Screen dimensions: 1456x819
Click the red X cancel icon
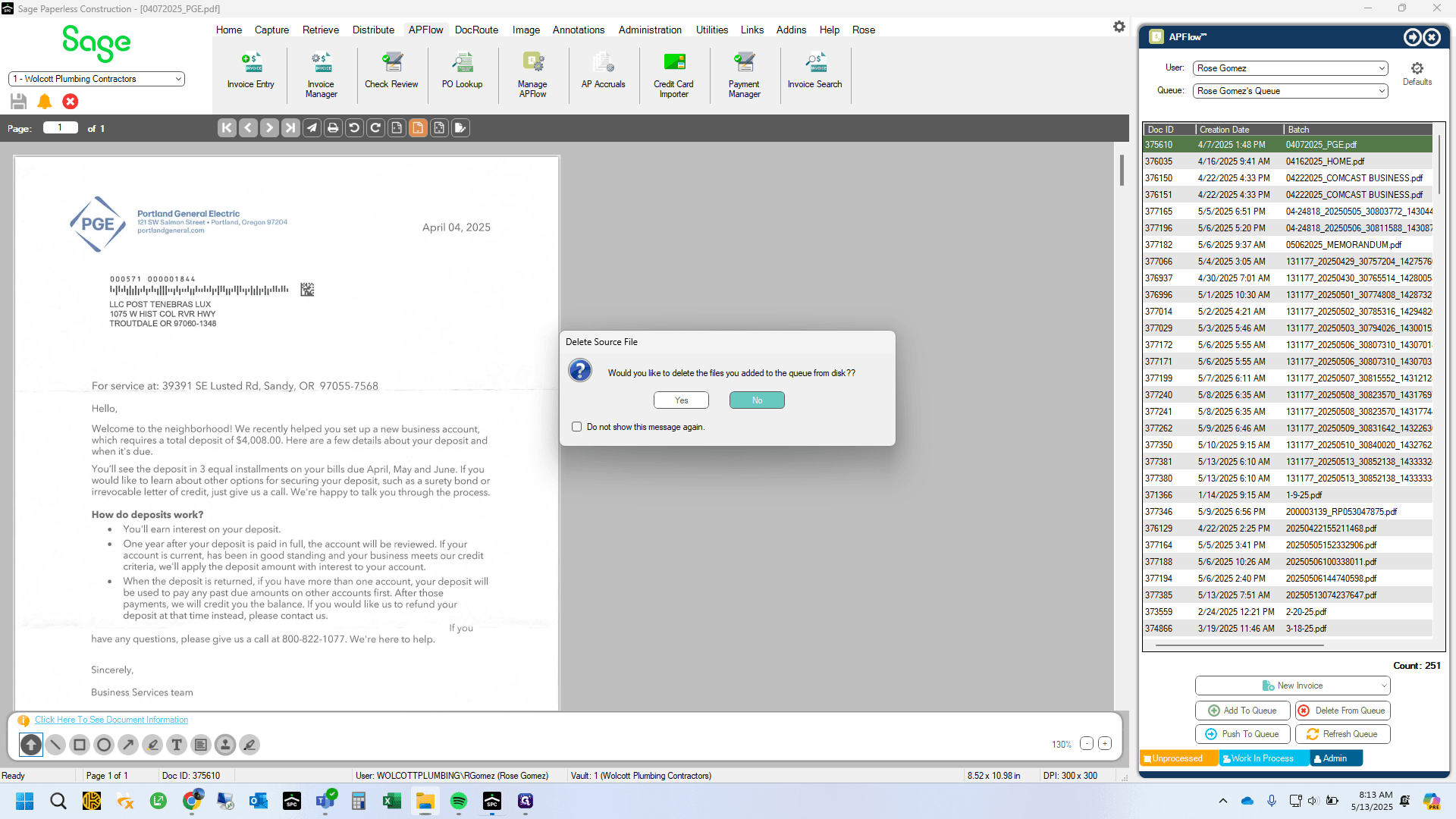tap(71, 102)
